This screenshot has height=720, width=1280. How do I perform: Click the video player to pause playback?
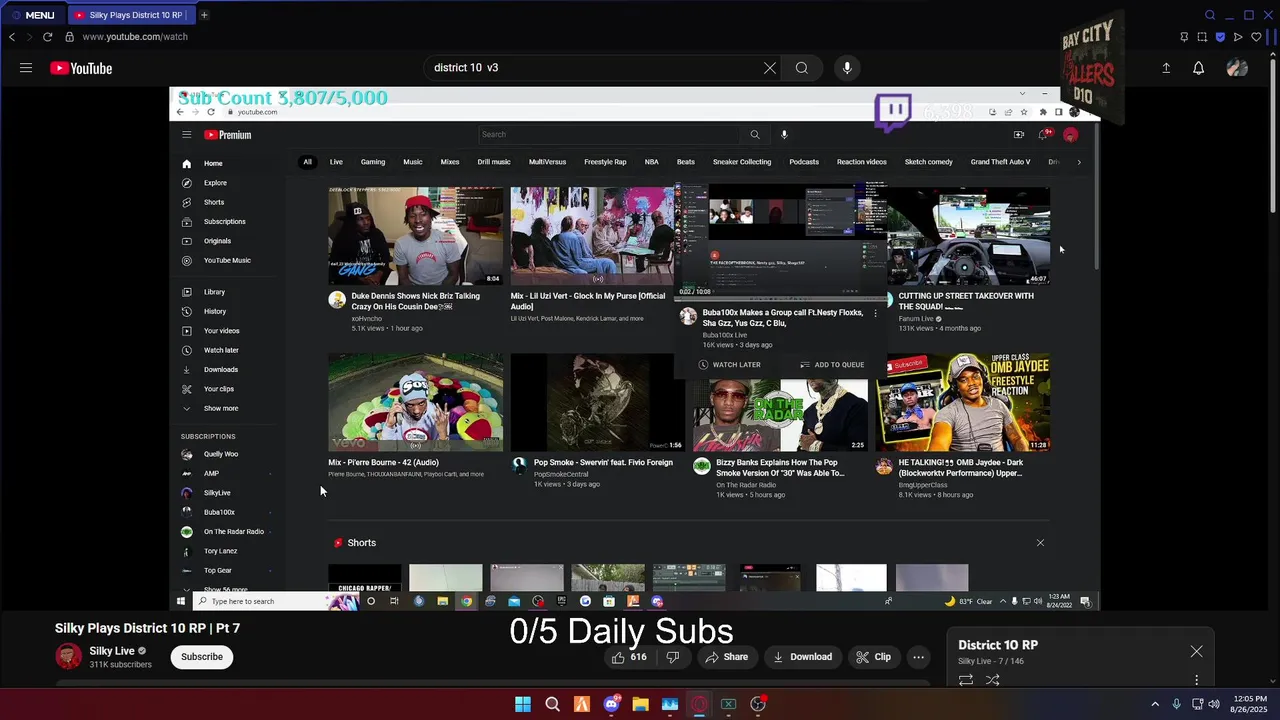[x=635, y=350]
